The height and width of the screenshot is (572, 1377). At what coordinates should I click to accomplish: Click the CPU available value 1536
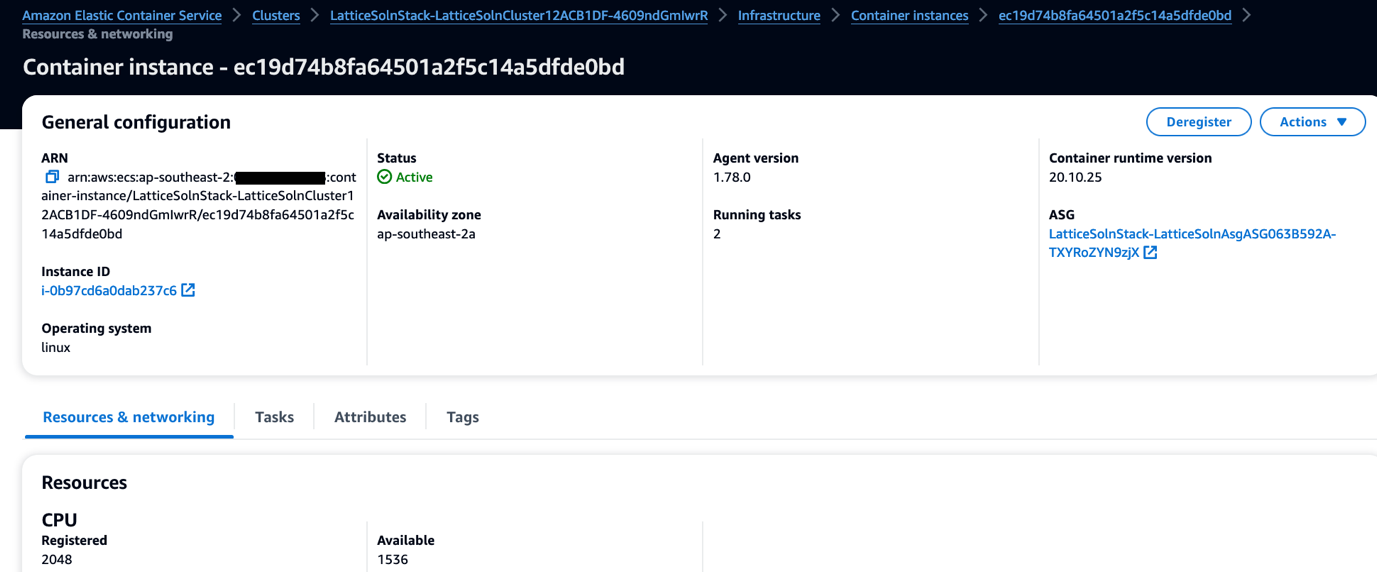coord(393,559)
